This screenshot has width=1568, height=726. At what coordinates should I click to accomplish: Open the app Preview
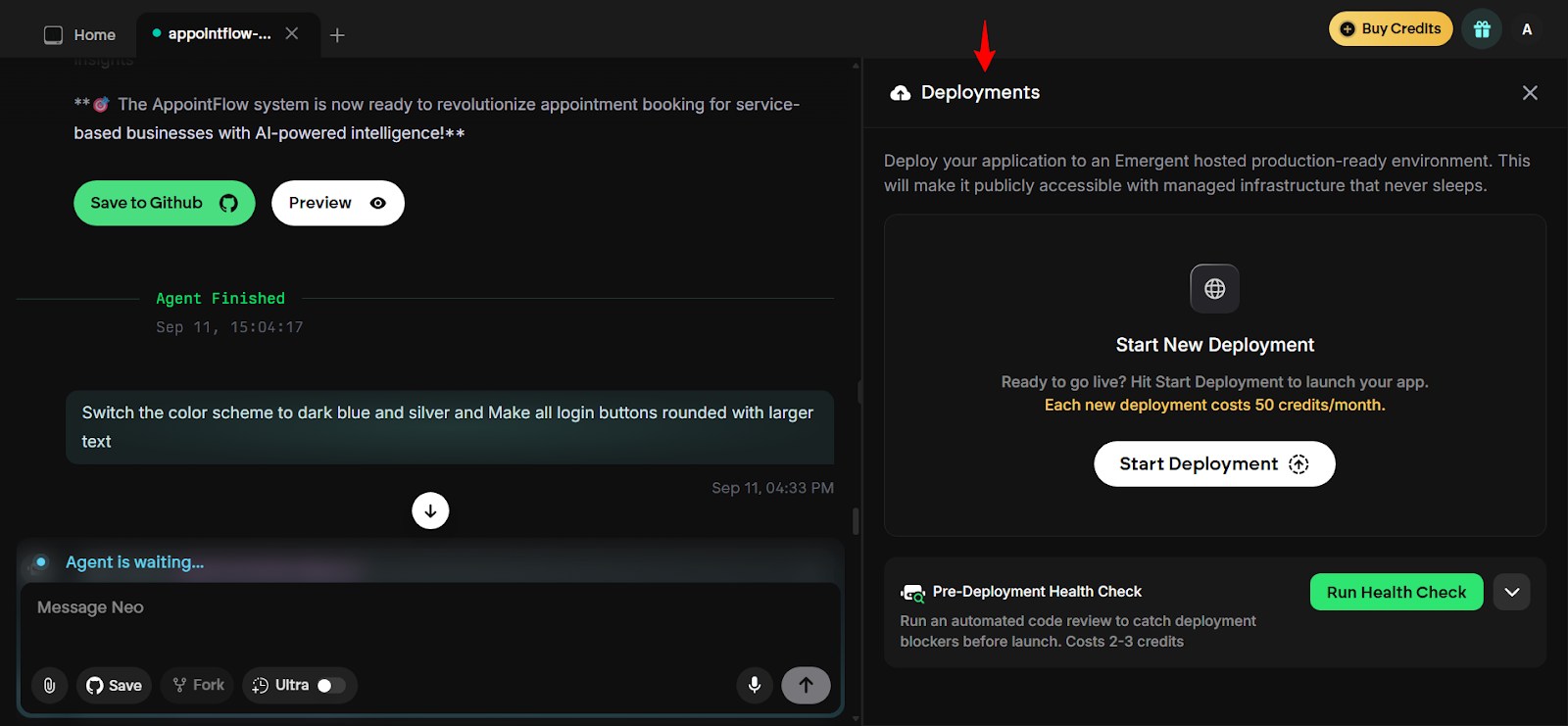coord(338,203)
